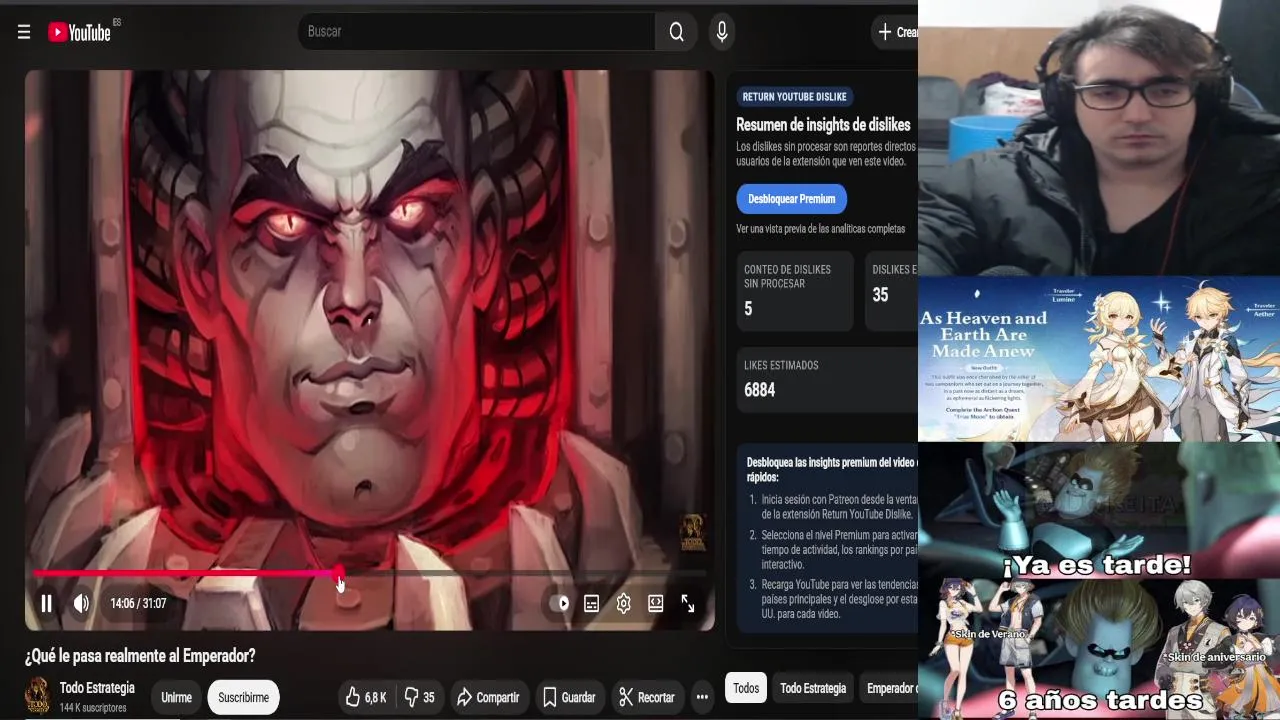Viewport: 1280px width, 720px height.
Task: Mute the video volume
Action: tap(81, 603)
